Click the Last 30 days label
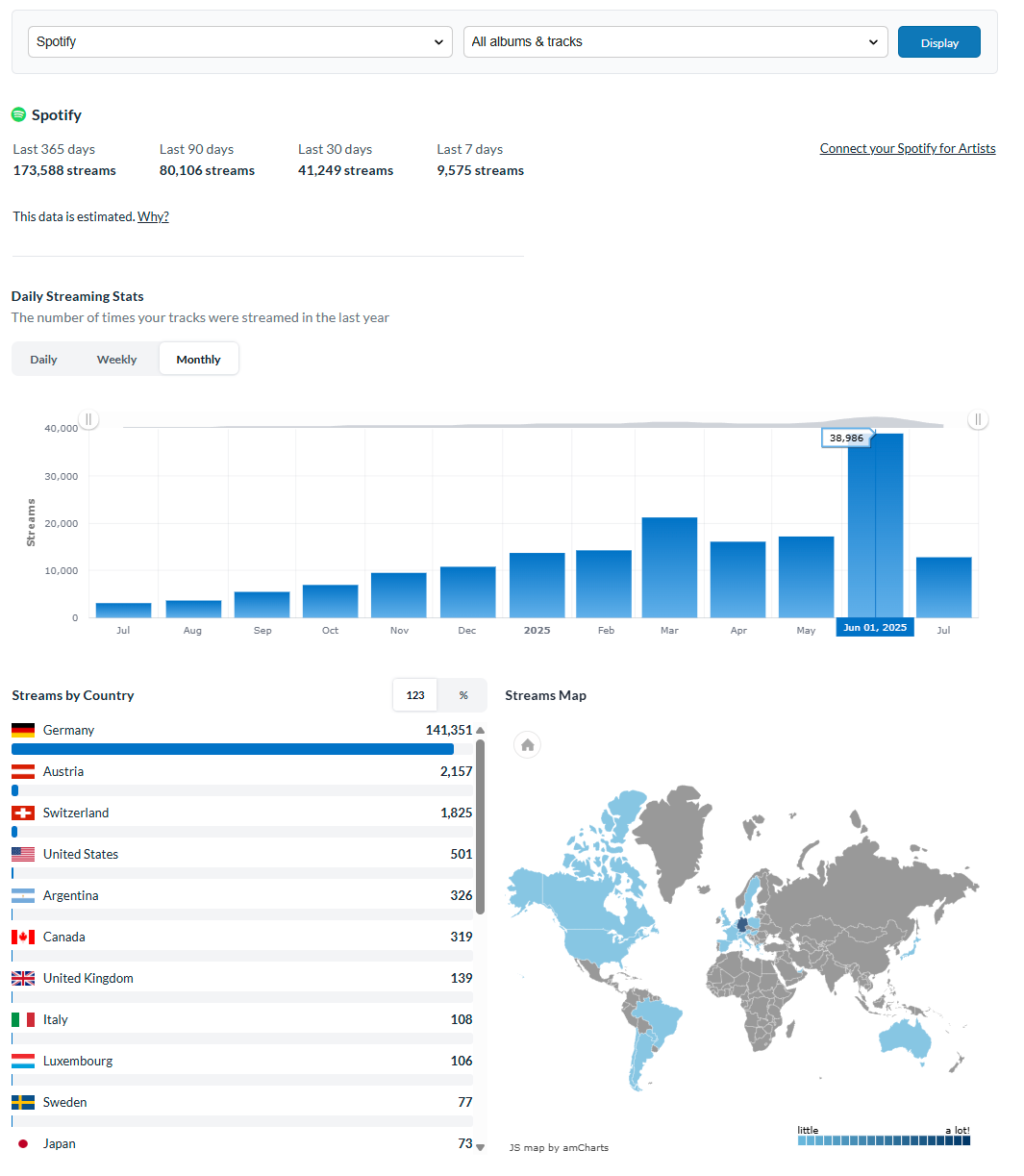Image resolution: width=1024 pixels, height=1176 pixels. click(x=335, y=149)
